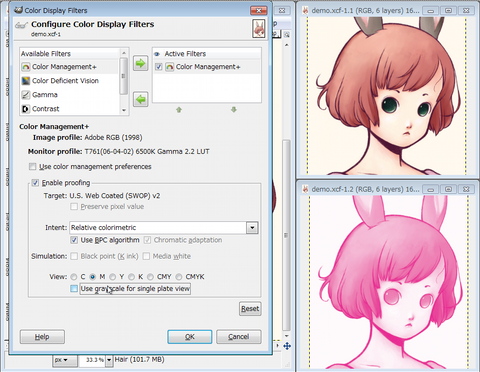Uncheck Enable proofing

click(35, 183)
